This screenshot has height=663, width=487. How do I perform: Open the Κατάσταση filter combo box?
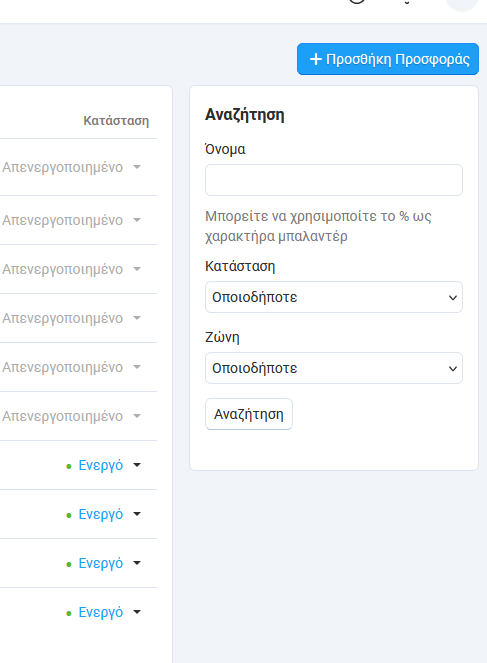pos(334,297)
